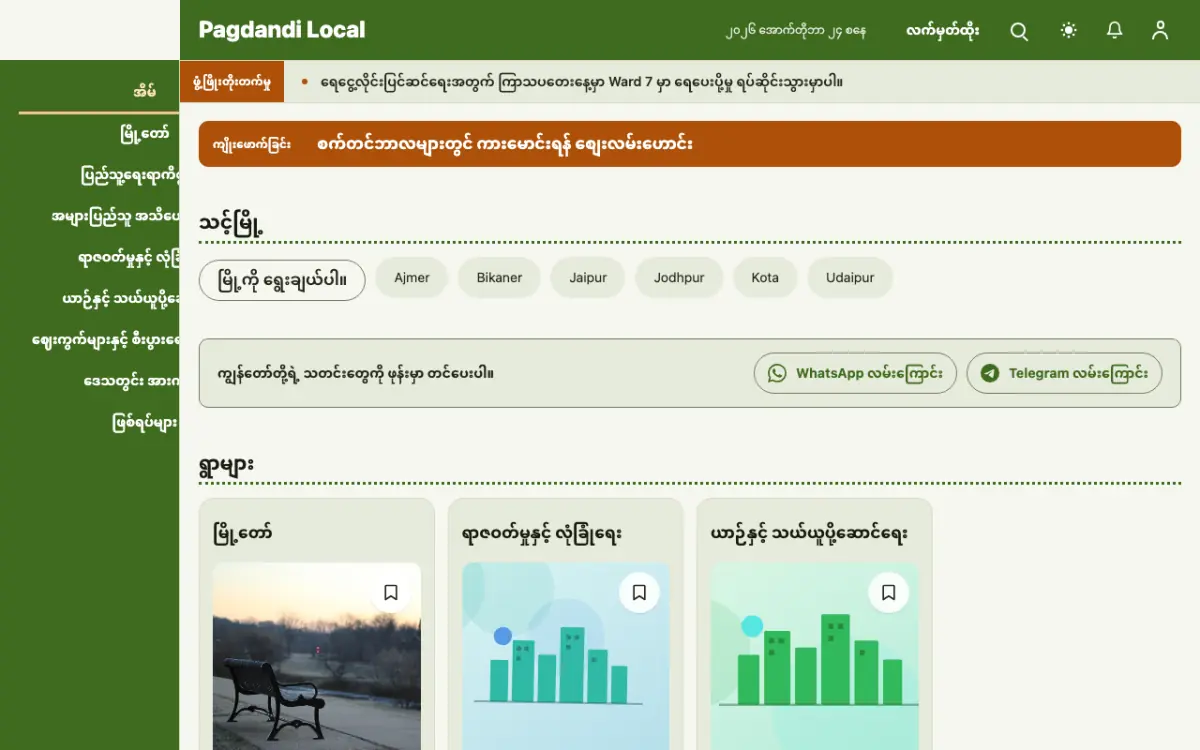Bookmark the ယာဉ်နှင့် သယ်ယူပို့ဆောင်ရေး card

[888, 592]
